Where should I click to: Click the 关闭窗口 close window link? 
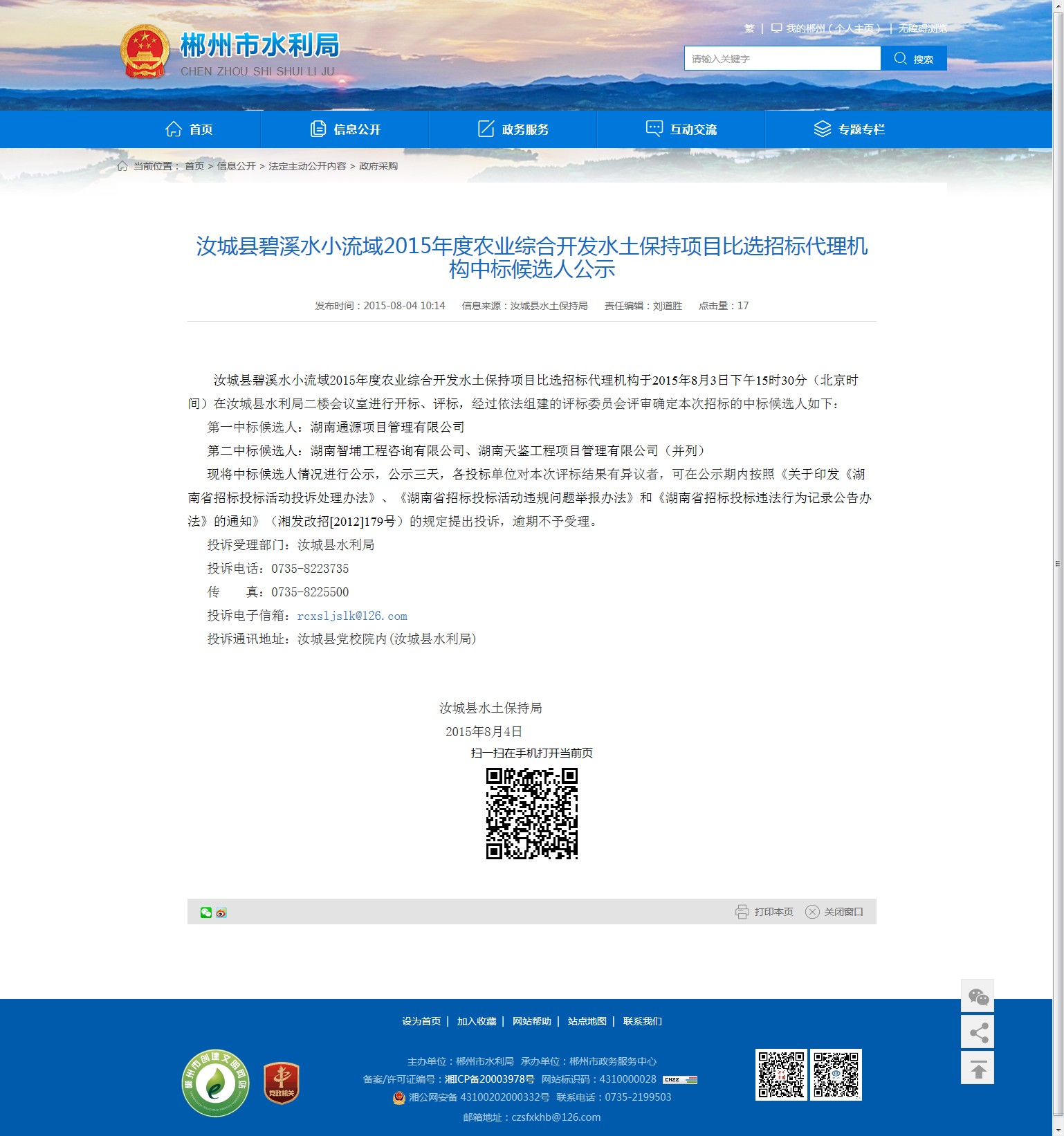(x=834, y=912)
